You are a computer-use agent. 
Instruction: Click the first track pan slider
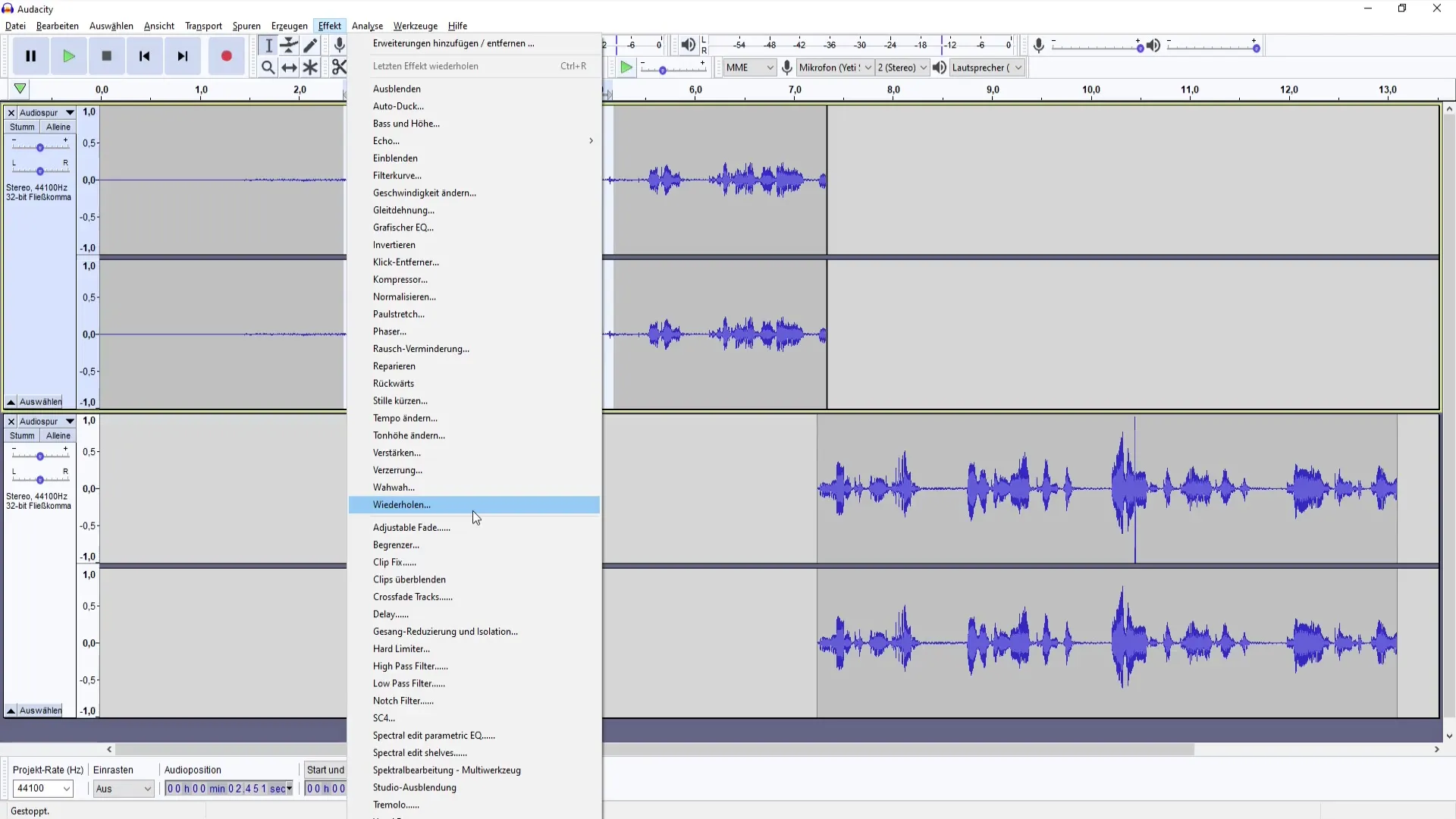(39, 170)
